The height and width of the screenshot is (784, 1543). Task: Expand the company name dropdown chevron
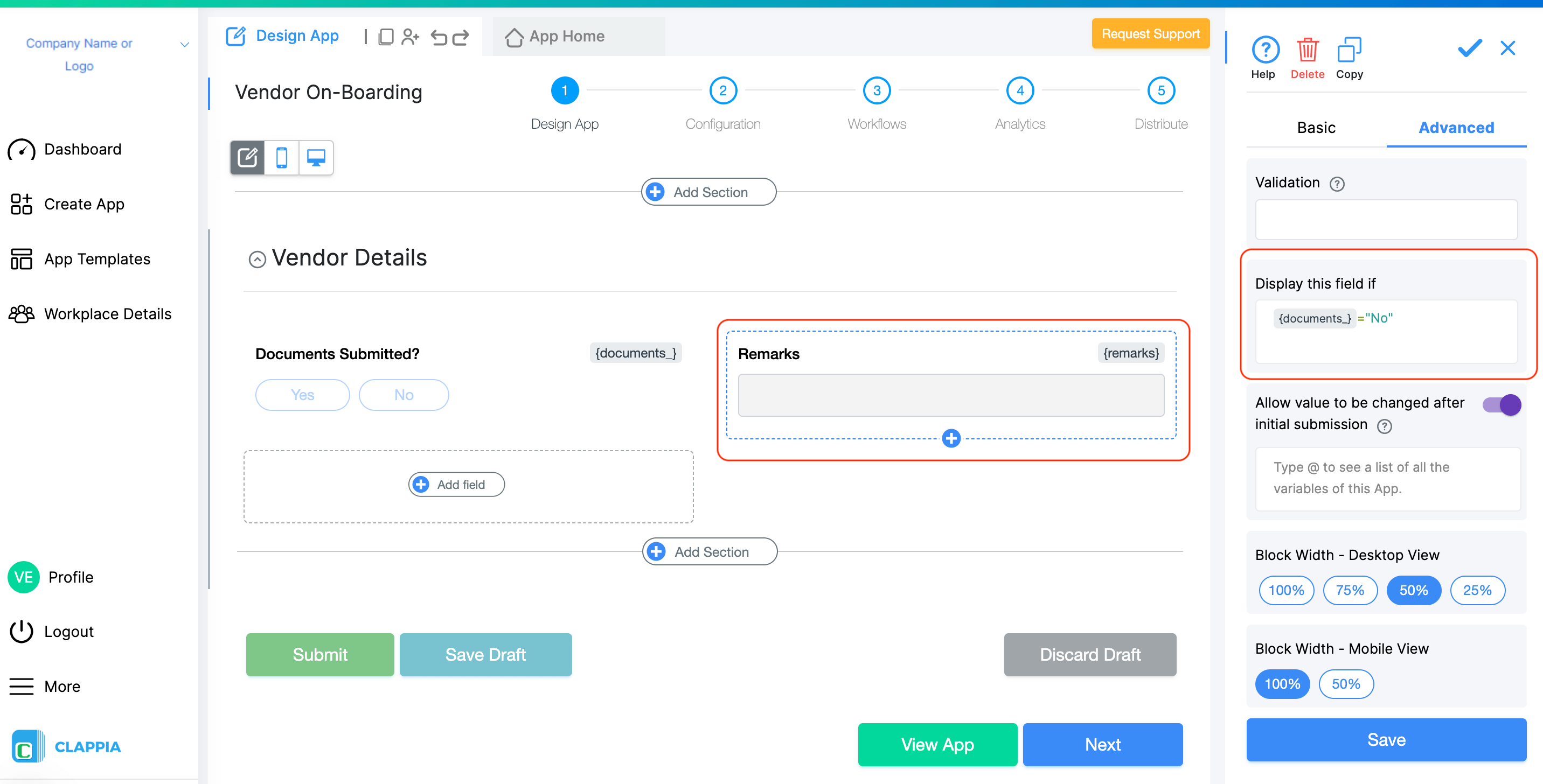coord(184,45)
